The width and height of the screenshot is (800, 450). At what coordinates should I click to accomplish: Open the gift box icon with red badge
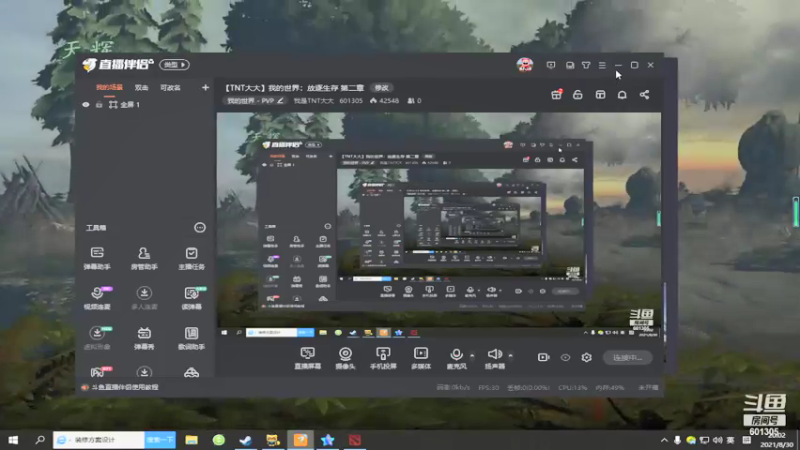tap(557, 94)
